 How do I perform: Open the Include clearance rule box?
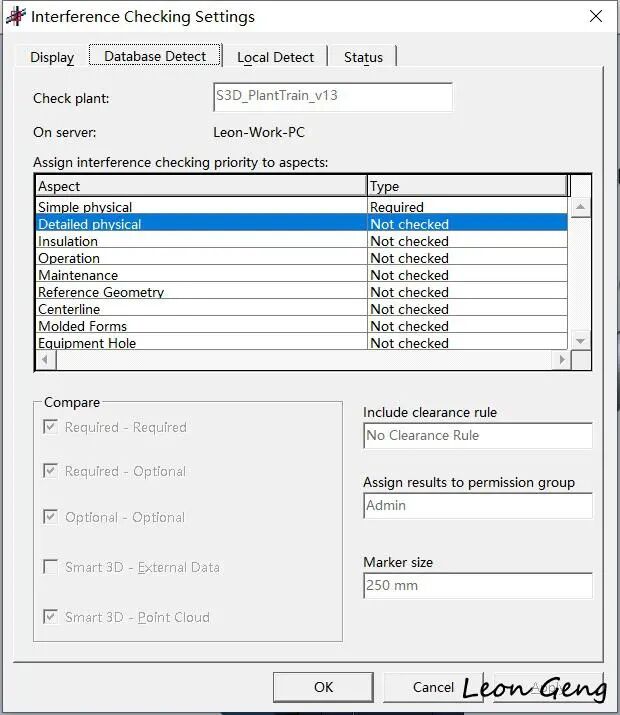(x=478, y=435)
